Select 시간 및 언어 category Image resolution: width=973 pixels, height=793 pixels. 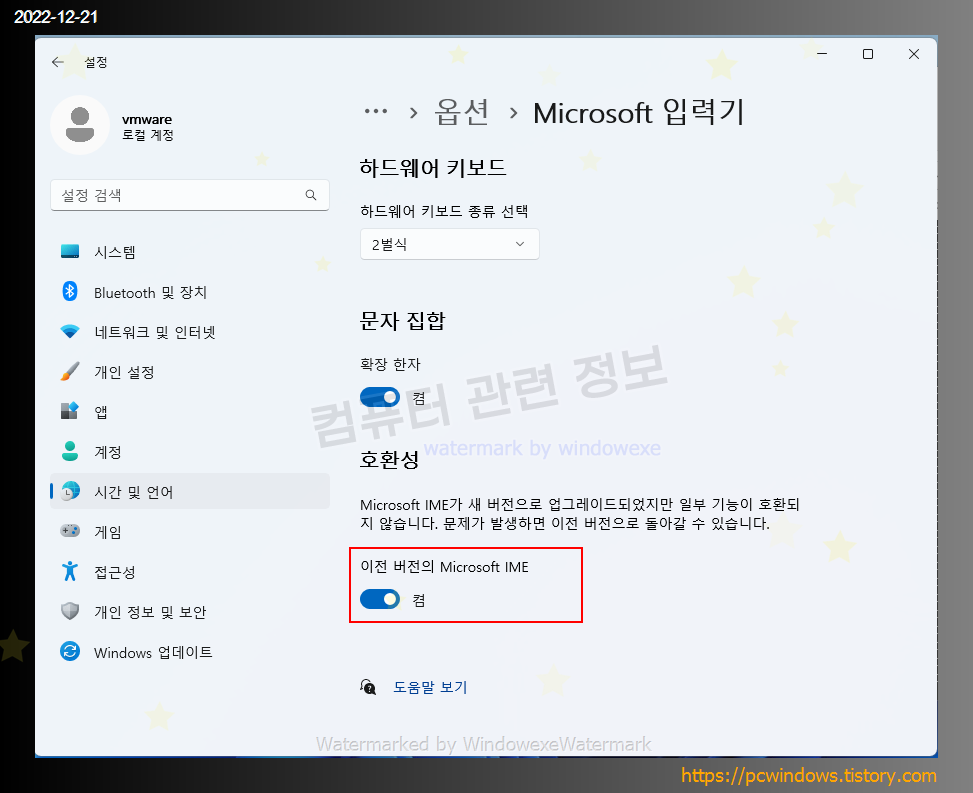[190, 491]
